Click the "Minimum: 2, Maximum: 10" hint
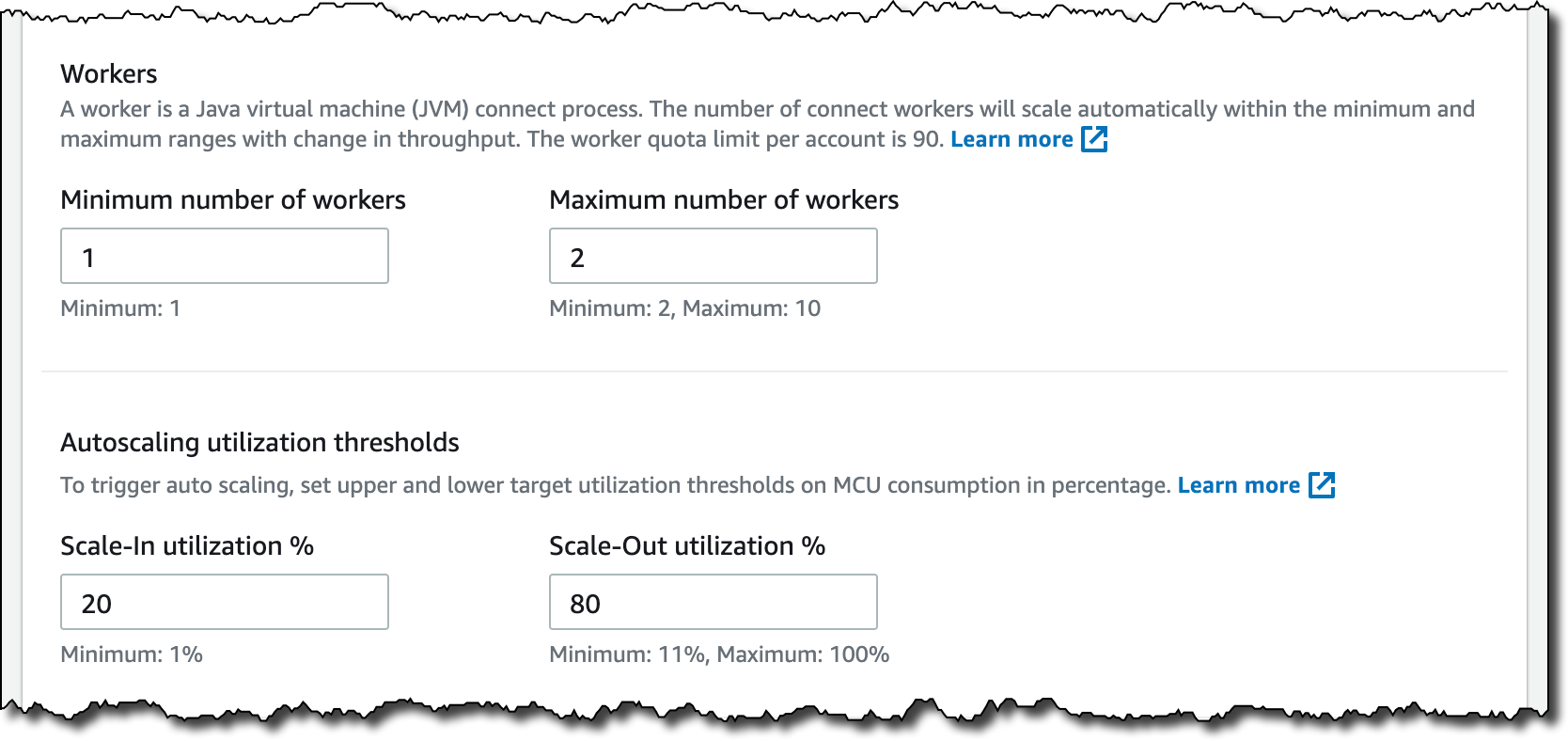This screenshot has width=1568, height=741. pos(684,308)
